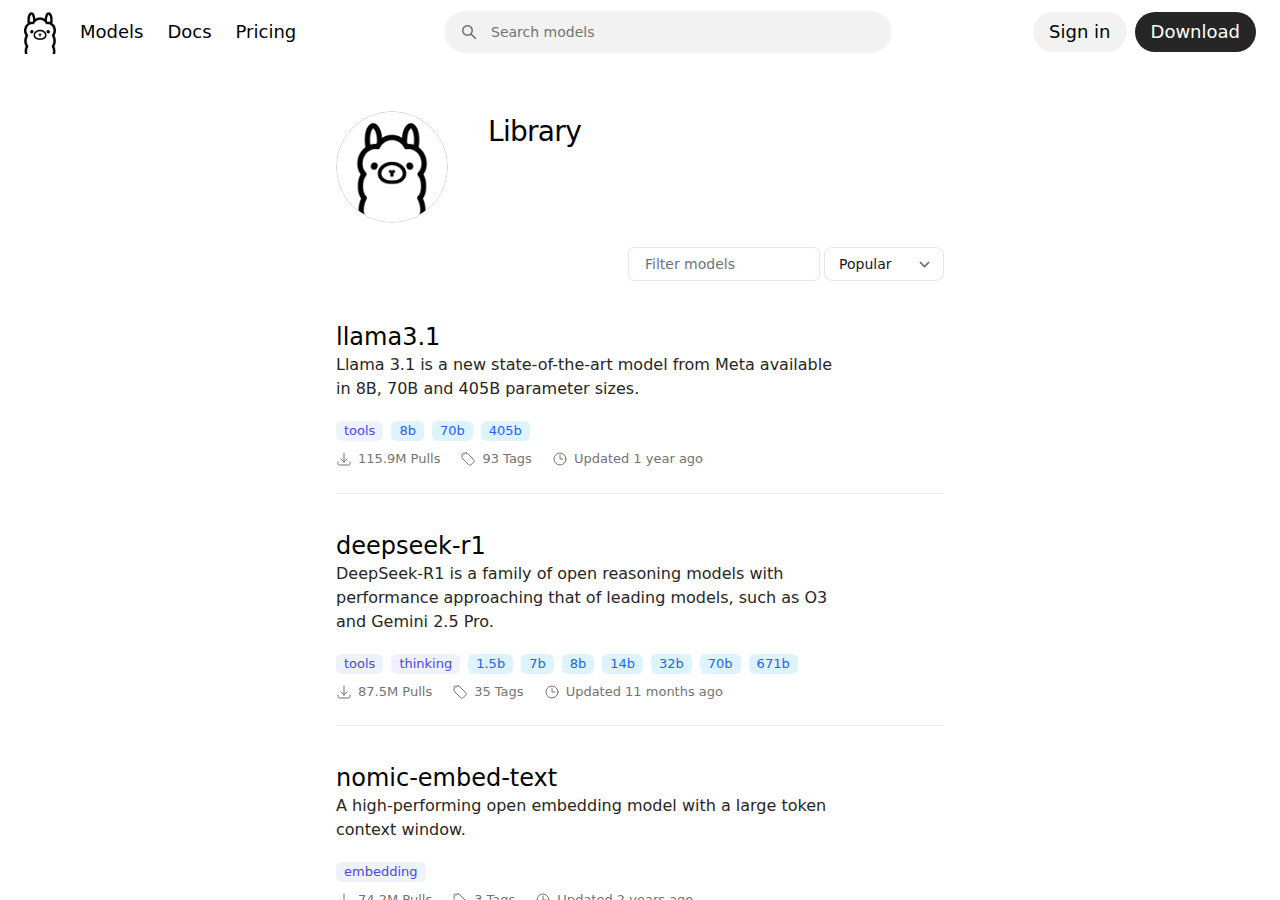The image size is (1280, 900).
Task: Open the deepseek-r1 model page
Action: [411, 545]
